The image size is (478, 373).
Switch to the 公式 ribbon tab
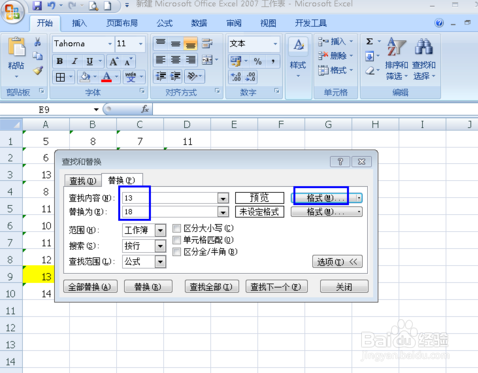(x=165, y=23)
